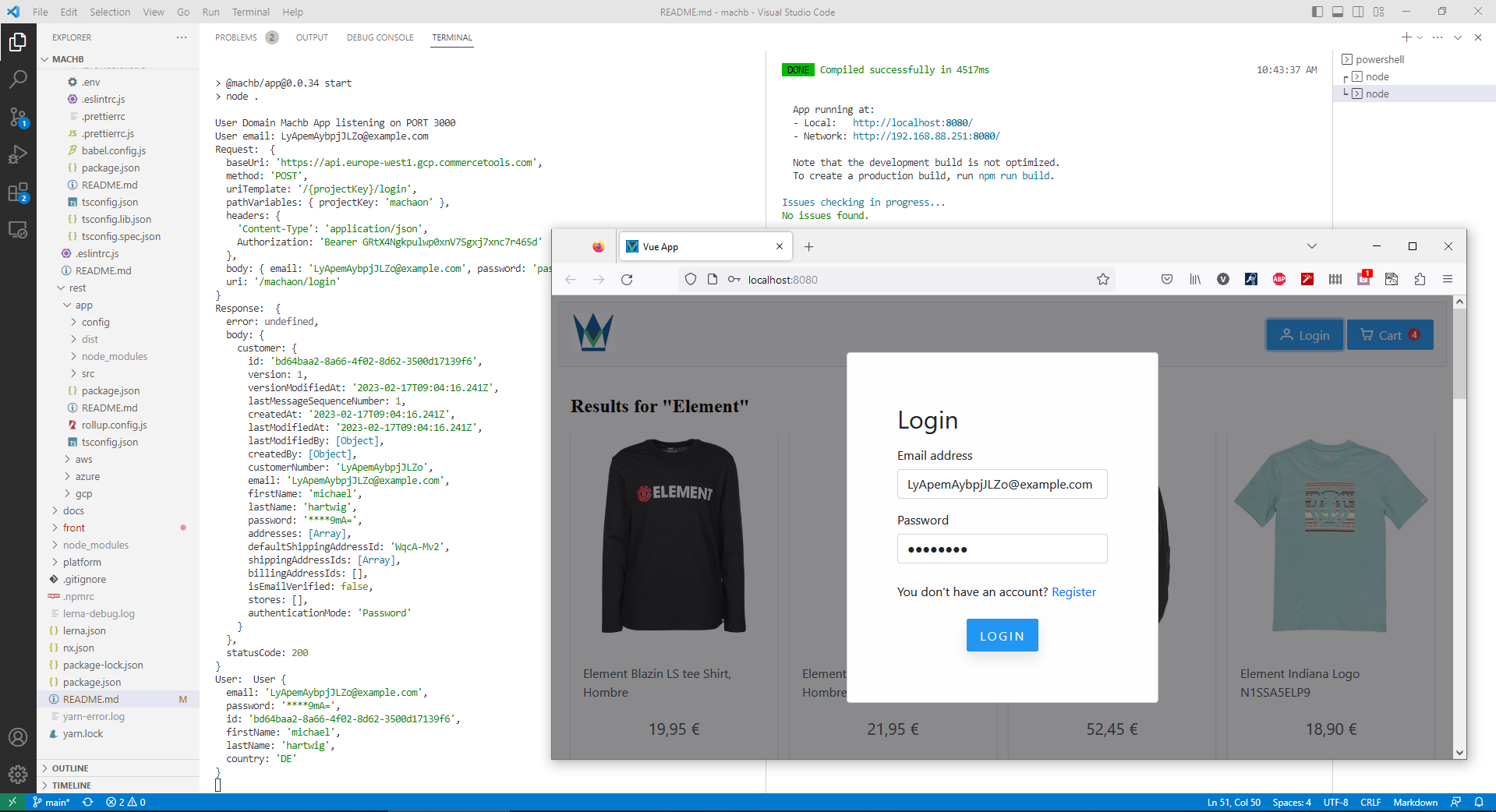Click the black Element Blazin shirt thumbnail
The width and height of the screenshot is (1496, 812).
pos(674,535)
